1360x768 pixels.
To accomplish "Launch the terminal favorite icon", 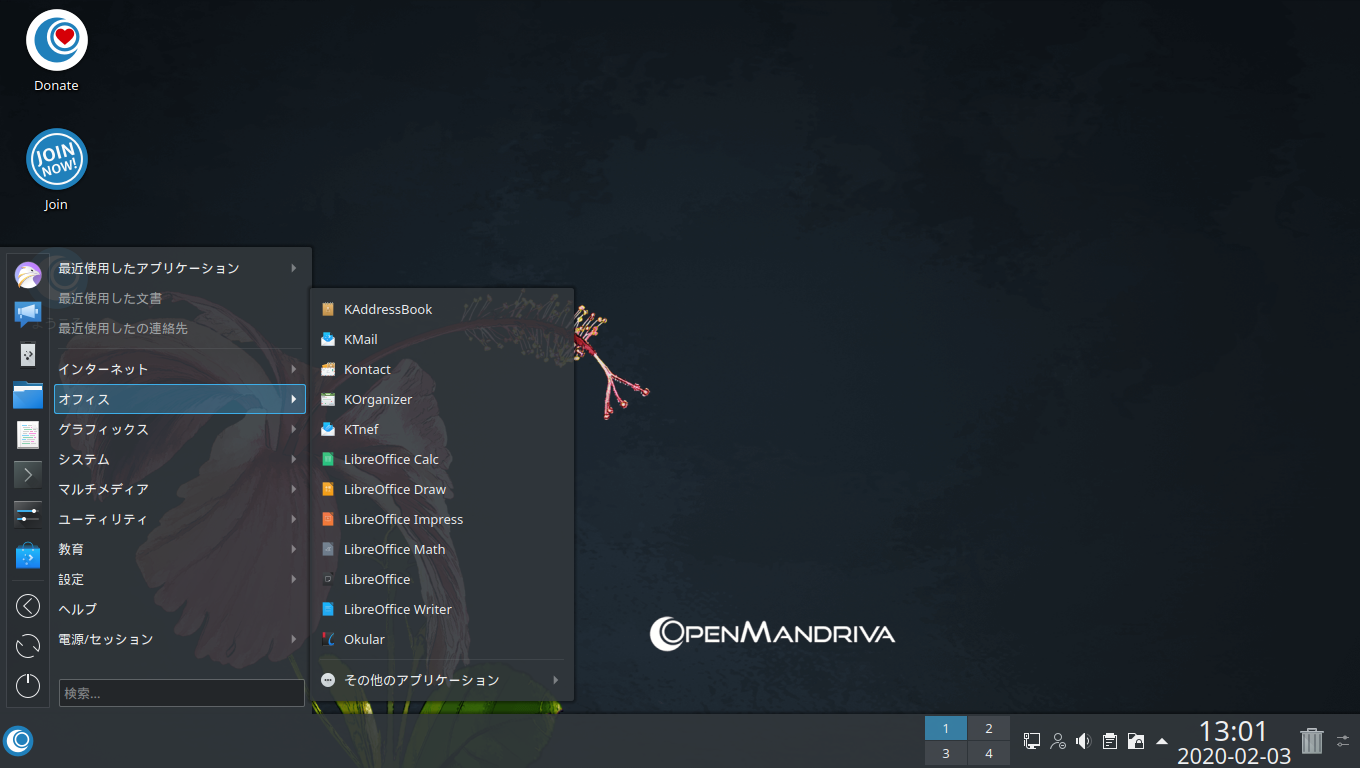I will pos(28,474).
